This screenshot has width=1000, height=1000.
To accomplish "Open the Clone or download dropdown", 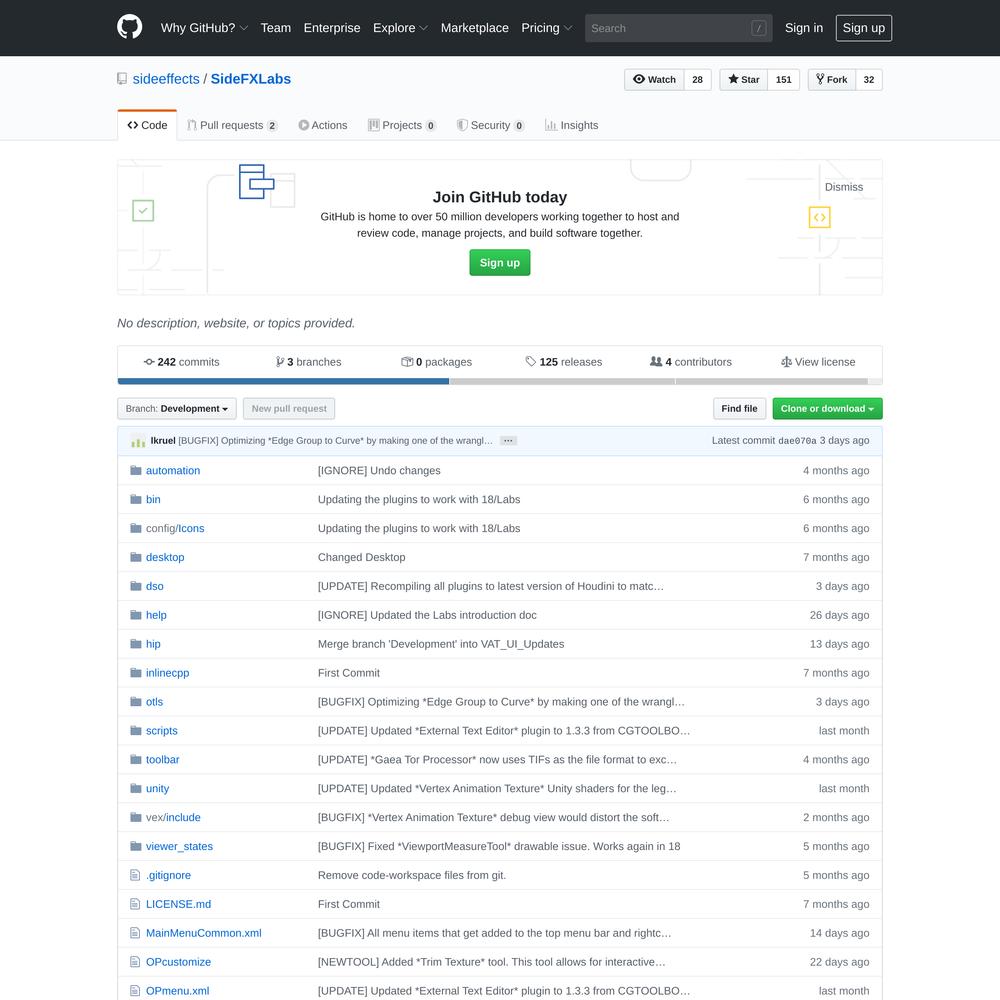I will pos(827,409).
